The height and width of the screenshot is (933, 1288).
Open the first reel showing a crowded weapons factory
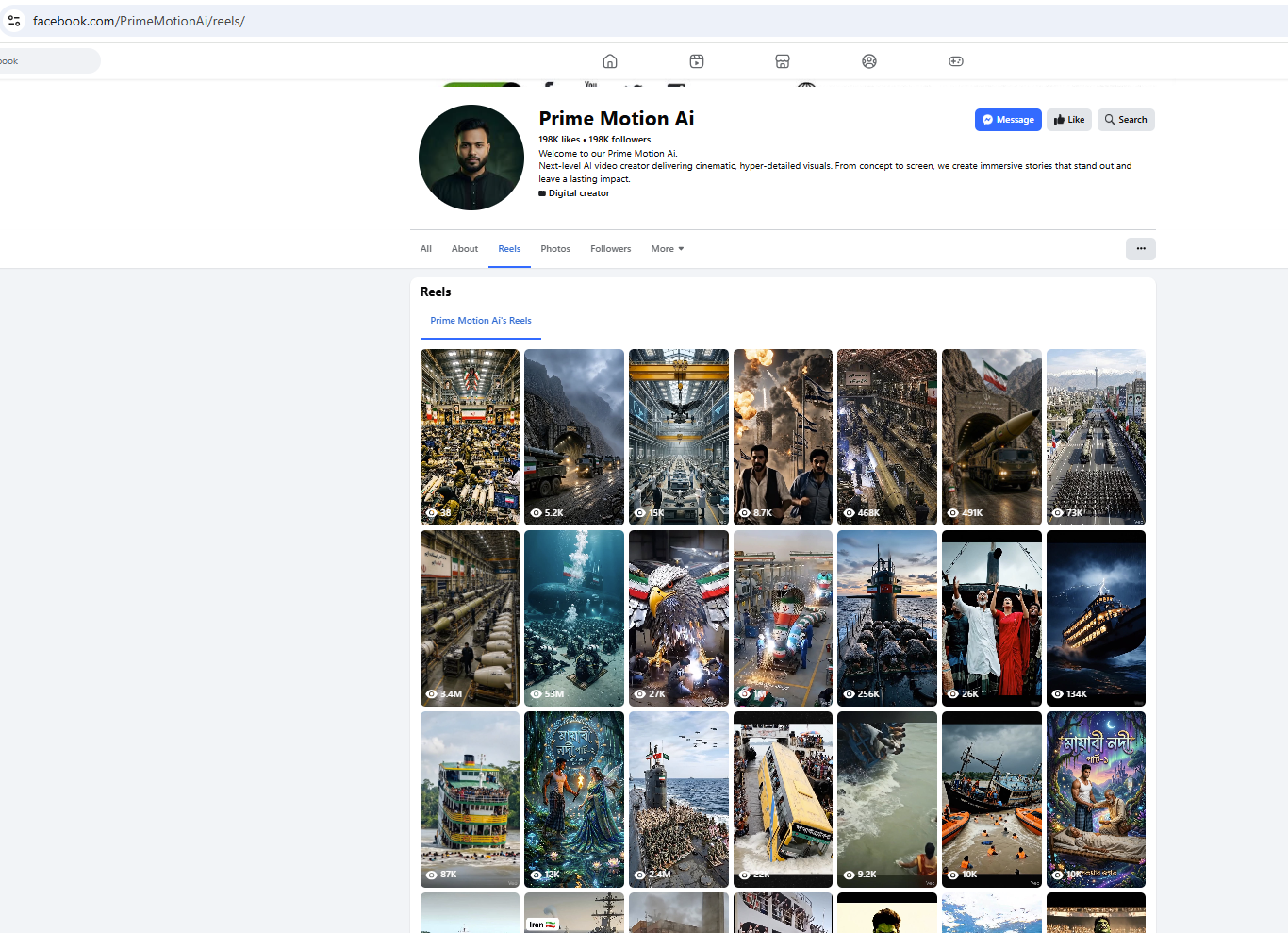470,437
